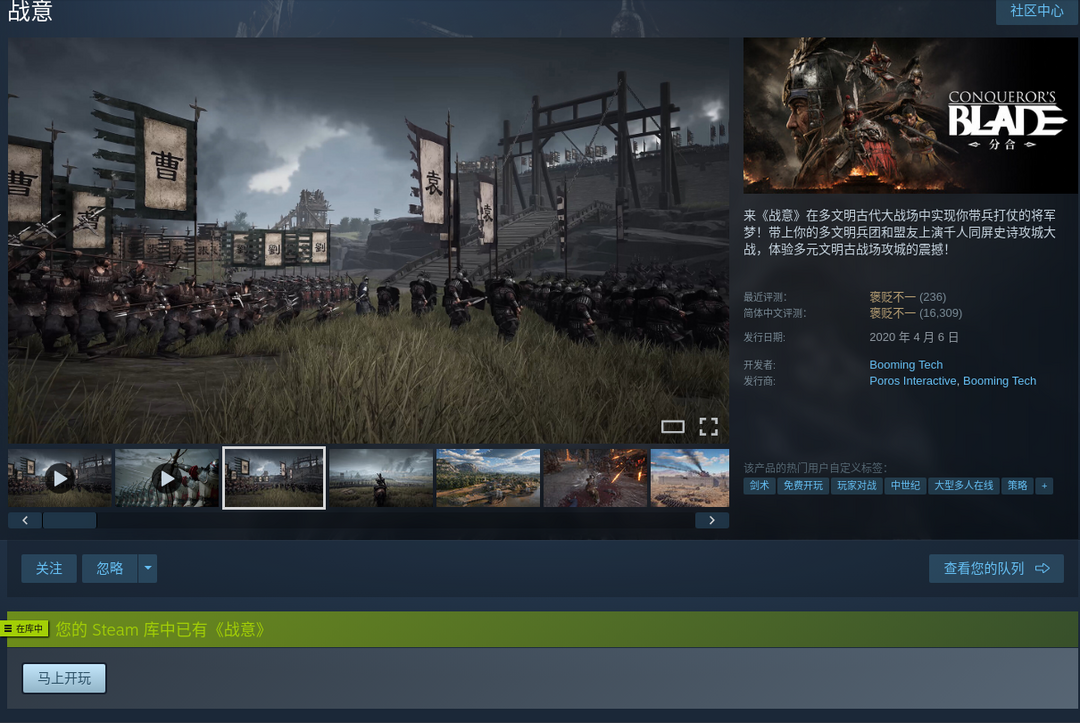Viewport: 1080px width, 723px height.
Task: Open the 忽略 dropdown arrow
Action: [x=147, y=569]
